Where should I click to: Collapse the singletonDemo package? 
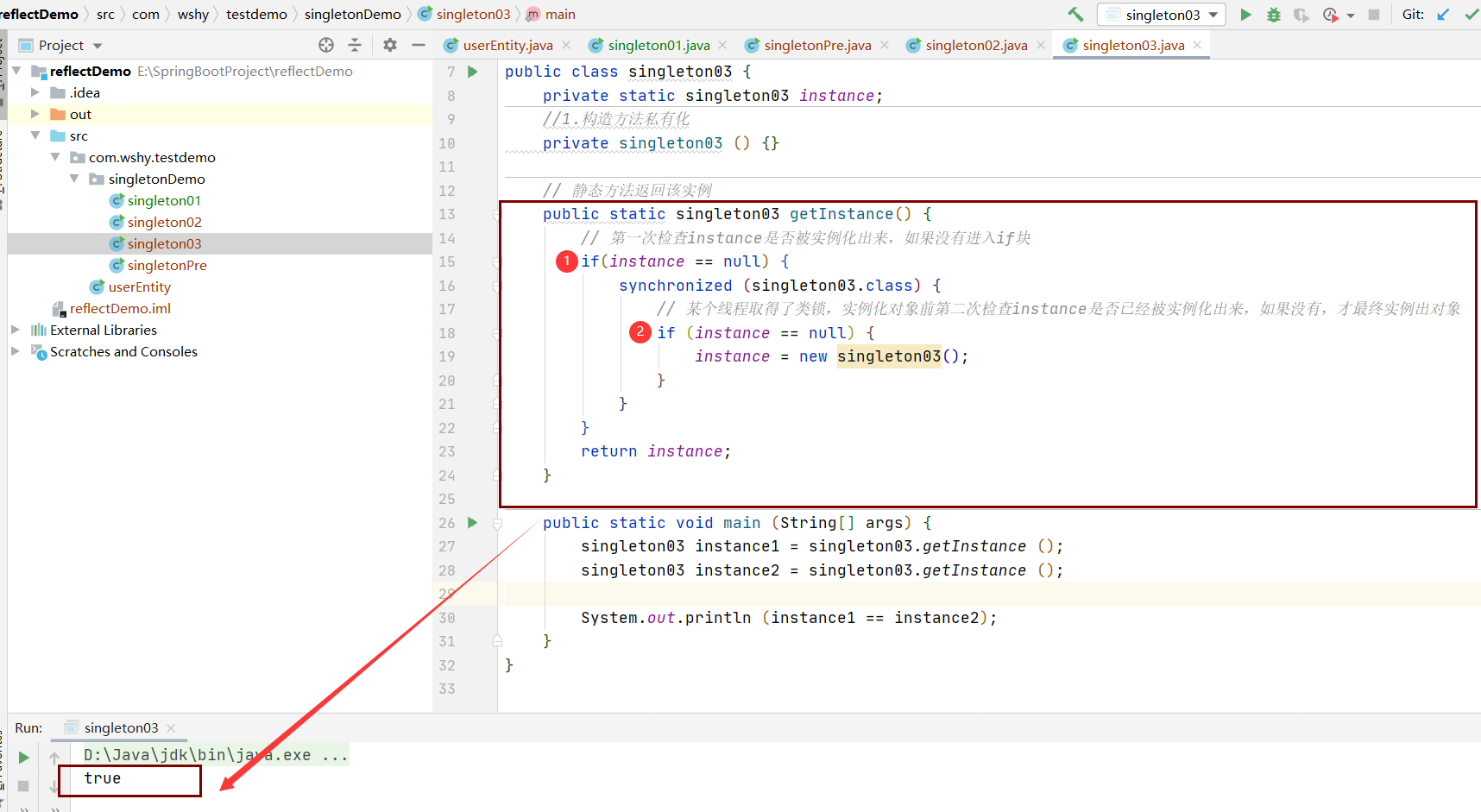pyautogui.click(x=74, y=179)
